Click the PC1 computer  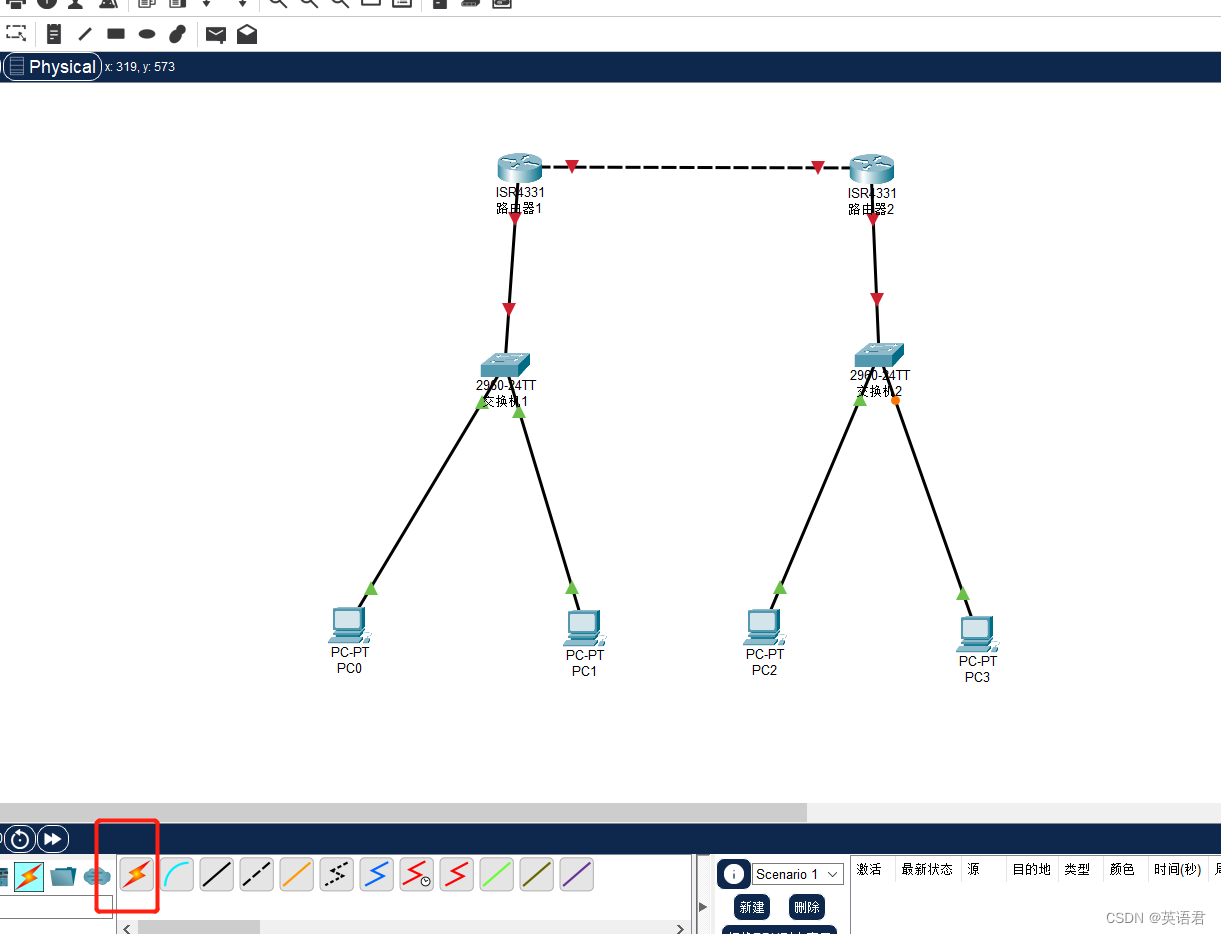585,629
